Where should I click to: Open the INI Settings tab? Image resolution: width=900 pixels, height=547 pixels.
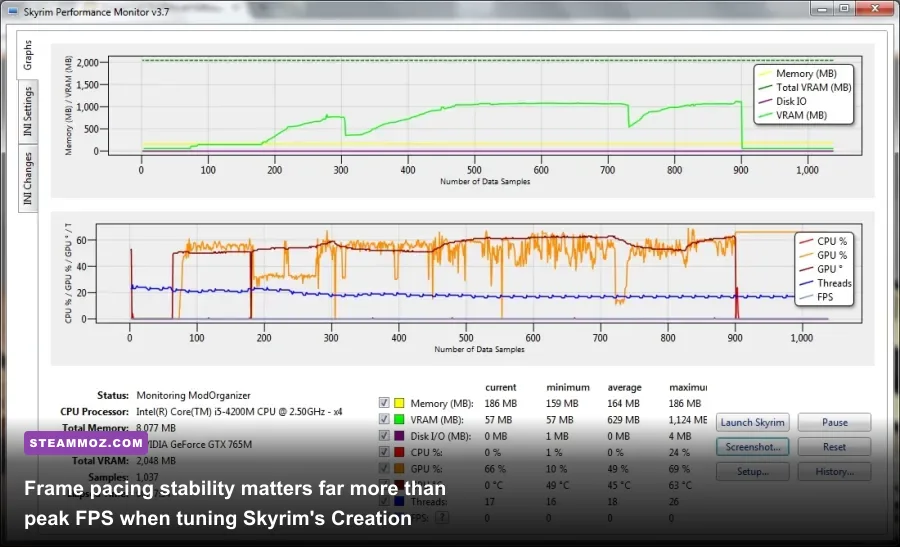28,112
